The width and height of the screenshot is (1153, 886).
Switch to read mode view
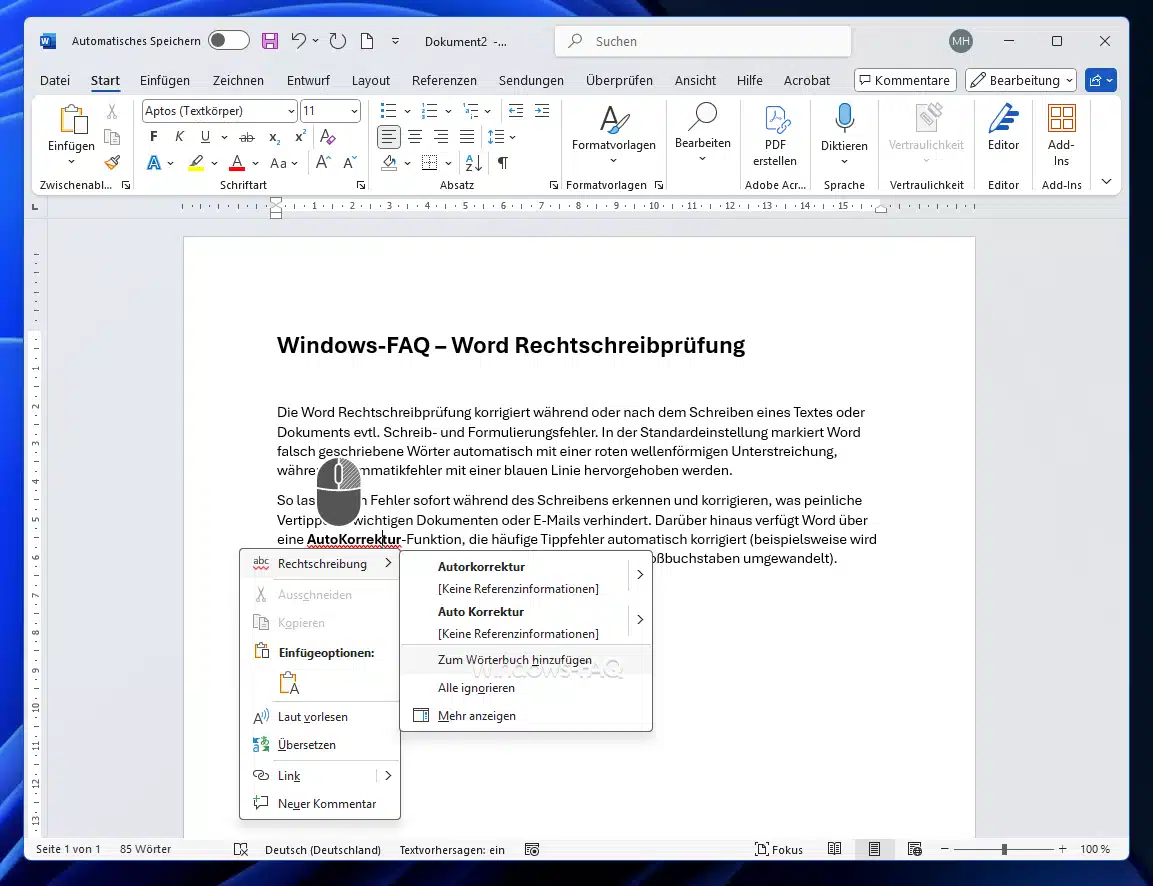834,849
